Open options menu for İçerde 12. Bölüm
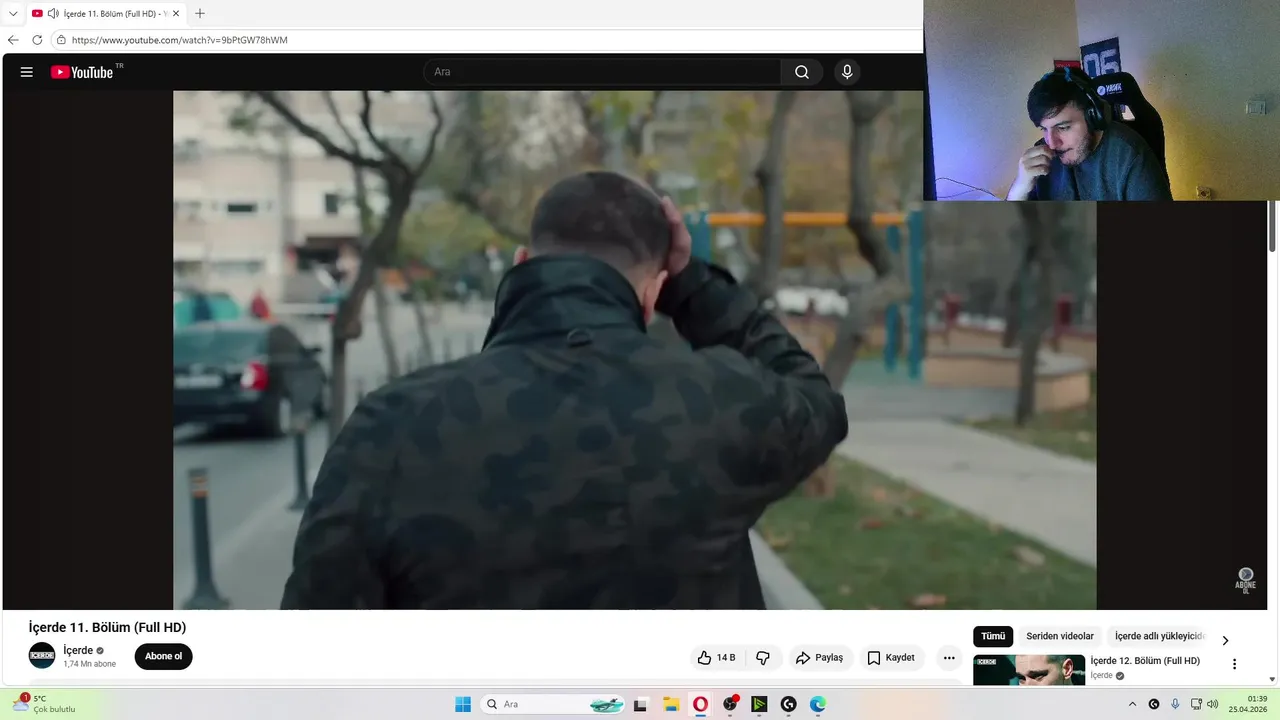 pyautogui.click(x=1234, y=664)
